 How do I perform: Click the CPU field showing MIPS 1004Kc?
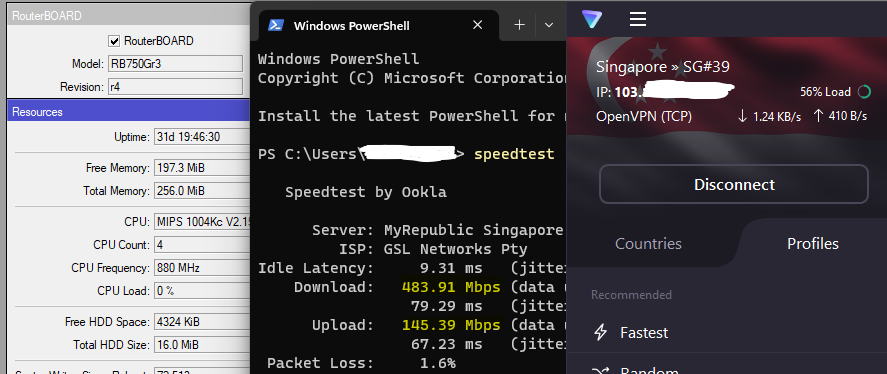coord(202,222)
